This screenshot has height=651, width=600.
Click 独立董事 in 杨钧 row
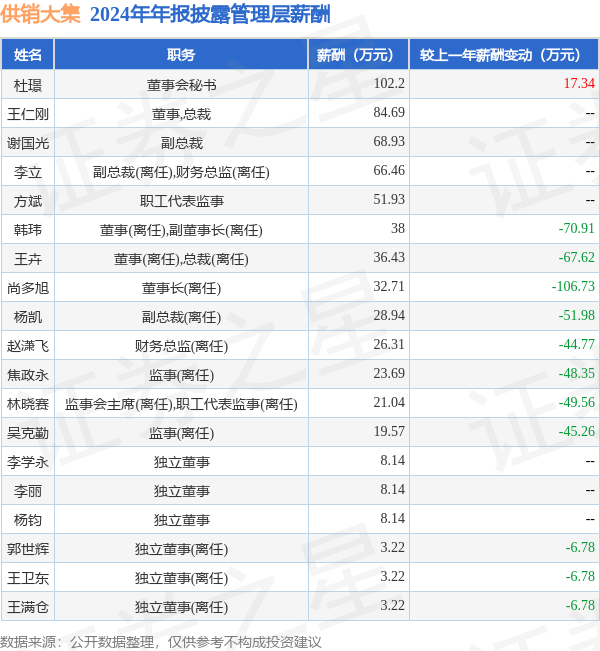pos(181,521)
